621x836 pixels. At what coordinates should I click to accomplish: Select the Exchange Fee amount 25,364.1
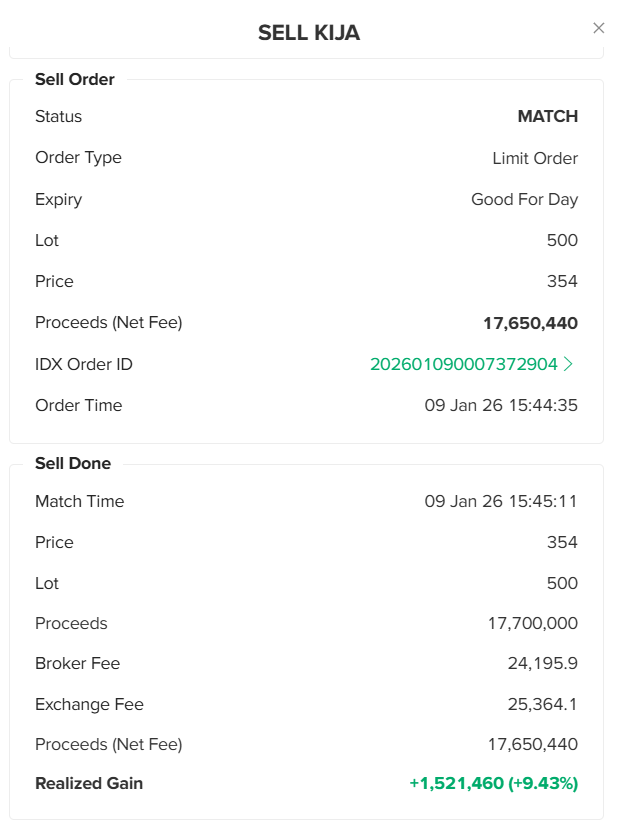click(x=542, y=704)
